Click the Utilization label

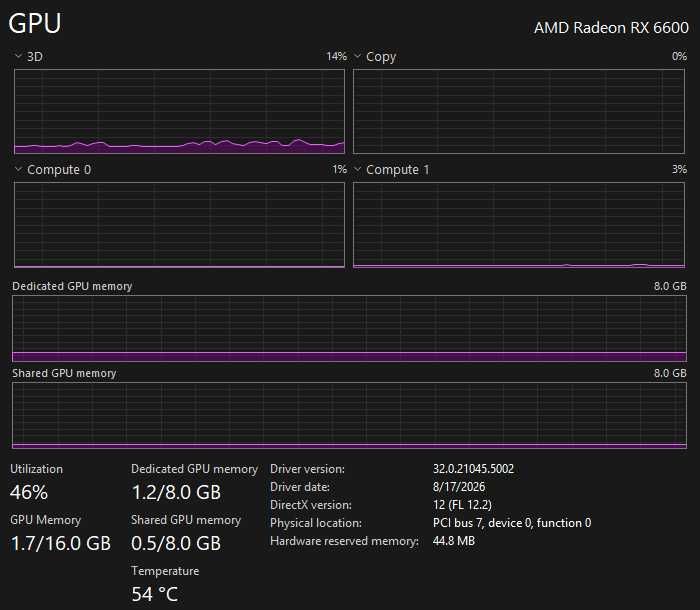[37, 469]
